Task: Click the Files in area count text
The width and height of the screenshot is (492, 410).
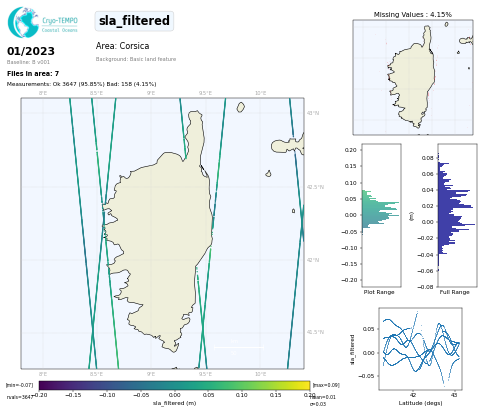Action: (33, 73)
